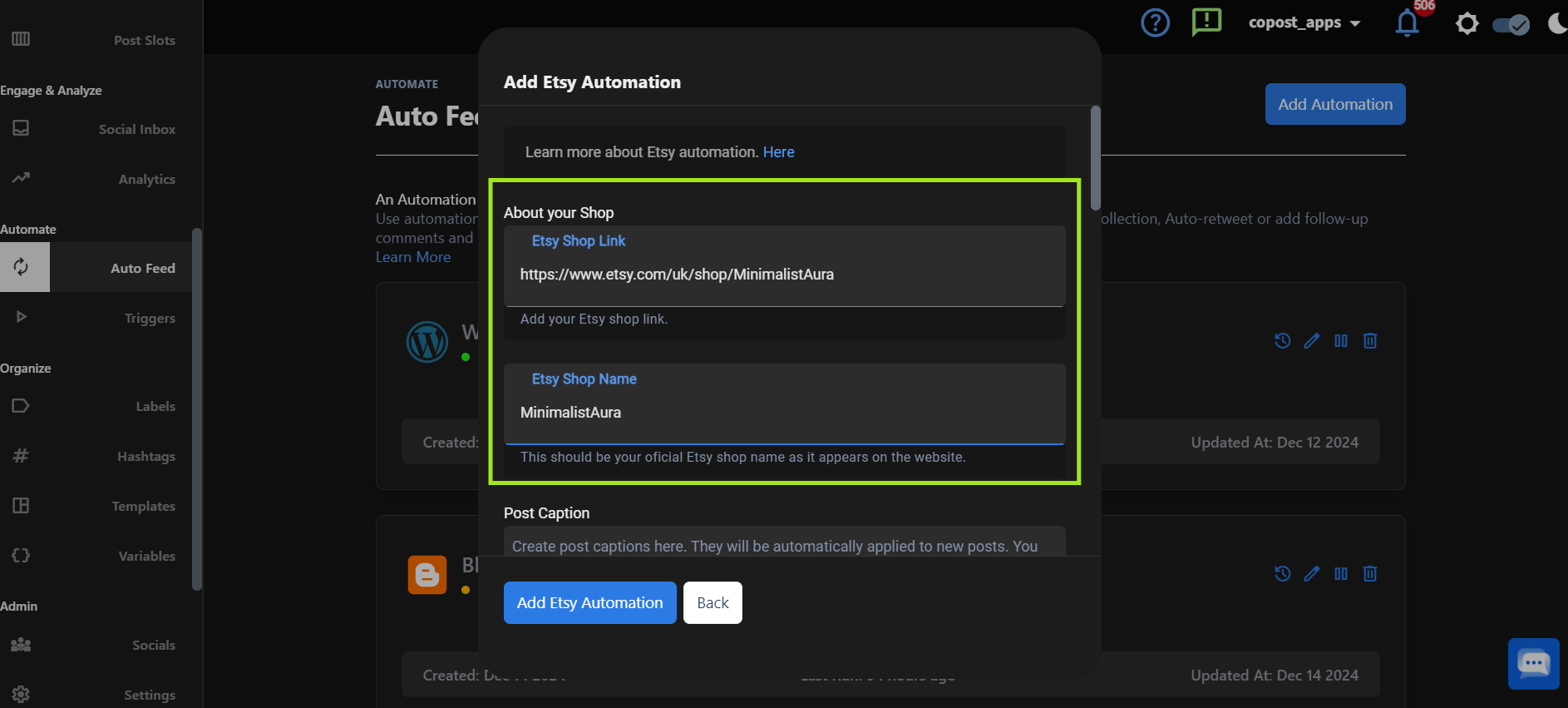The height and width of the screenshot is (708, 1568).
Task: Open Labels in sidebar
Action: tap(155, 406)
